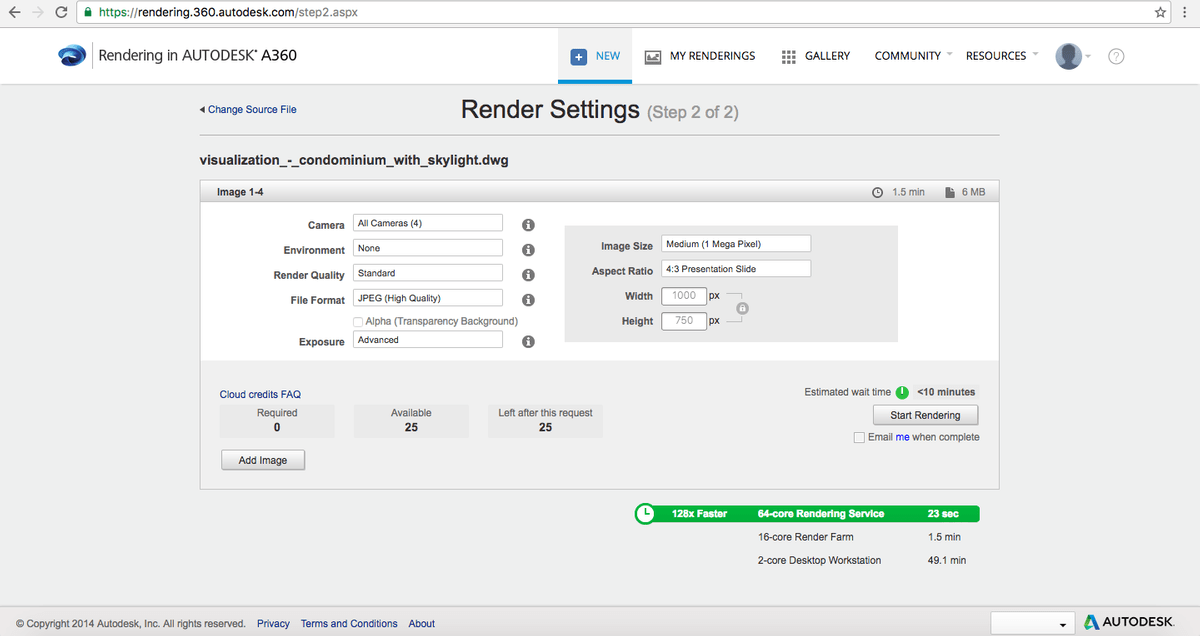Open the Privacy link in footer
This screenshot has width=1200, height=636.
(x=273, y=624)
